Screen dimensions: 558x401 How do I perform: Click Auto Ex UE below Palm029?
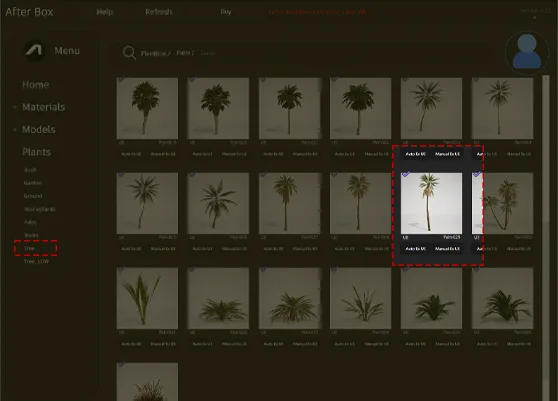(x=415, y=249)
